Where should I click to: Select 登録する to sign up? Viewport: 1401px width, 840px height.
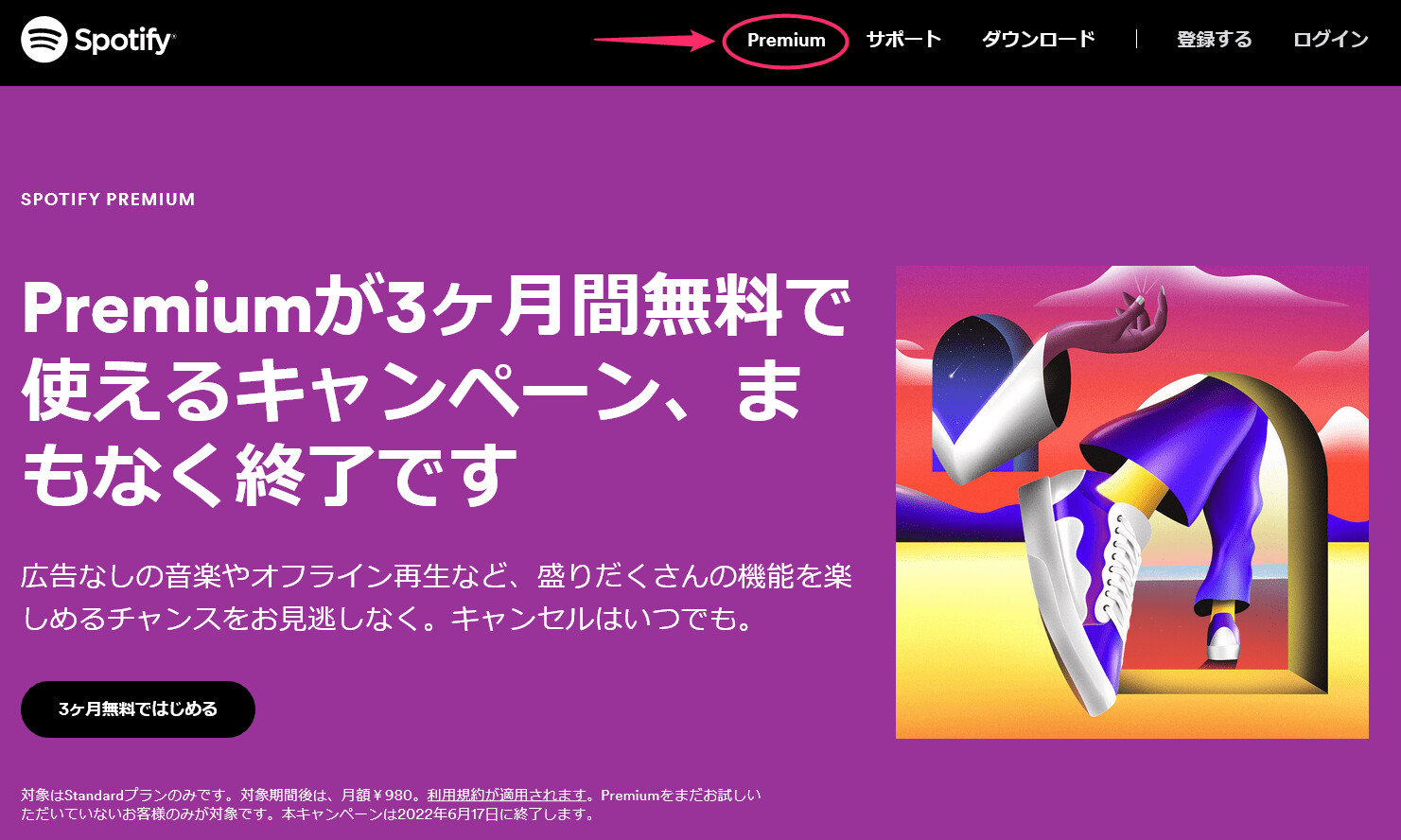tap(1214, 40)
